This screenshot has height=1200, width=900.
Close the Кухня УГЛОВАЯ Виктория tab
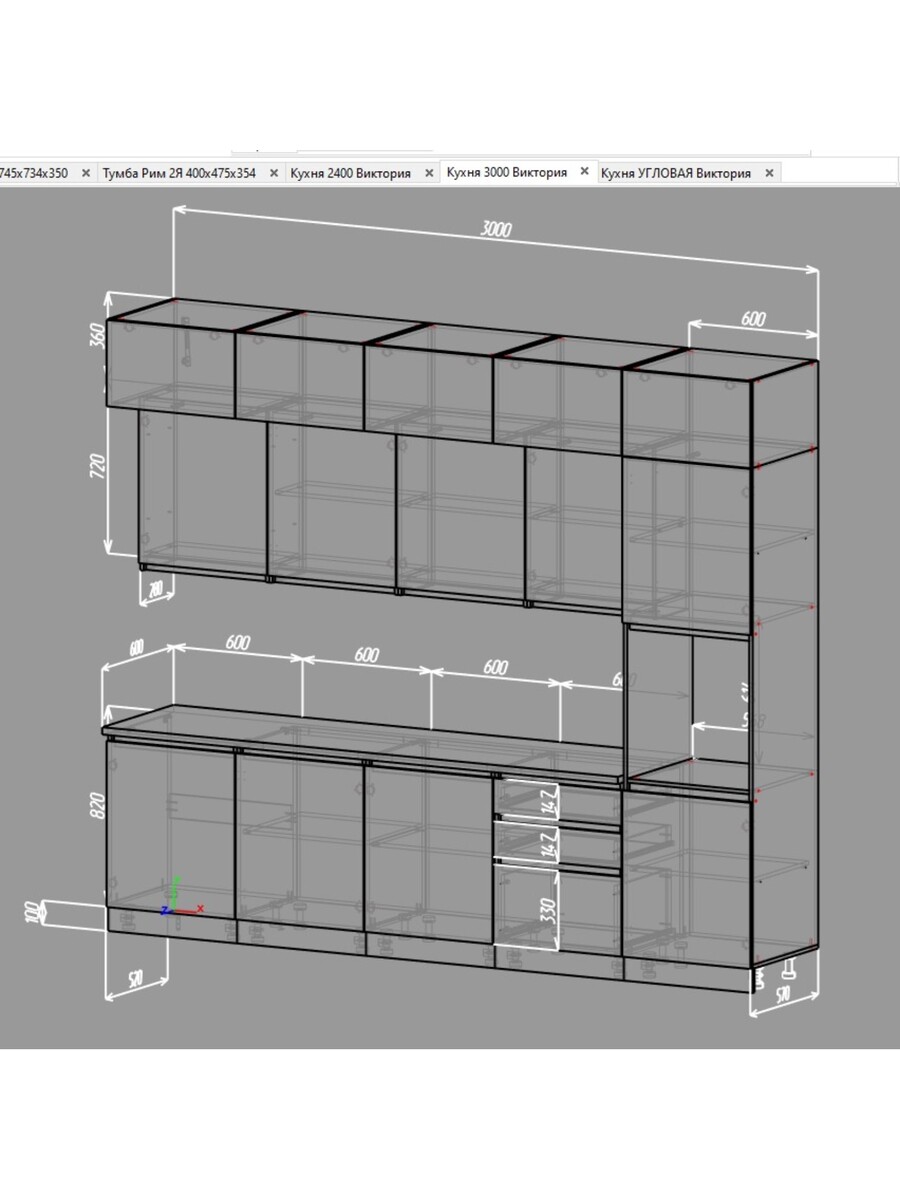coord(769,173)
